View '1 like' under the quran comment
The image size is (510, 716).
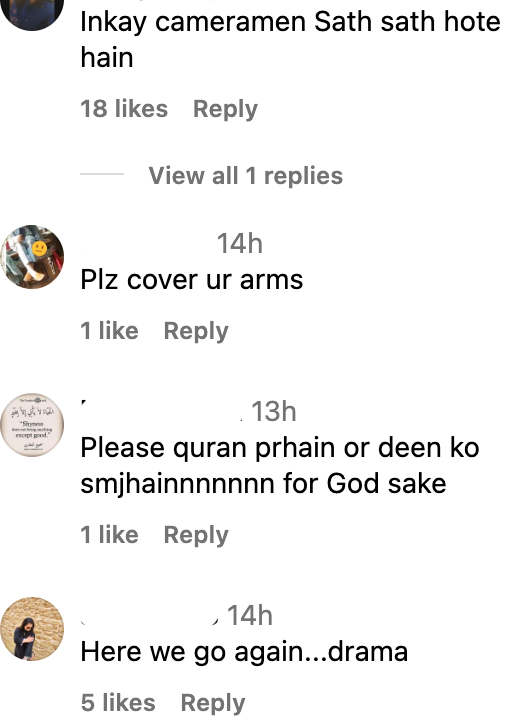click(110, 535)
